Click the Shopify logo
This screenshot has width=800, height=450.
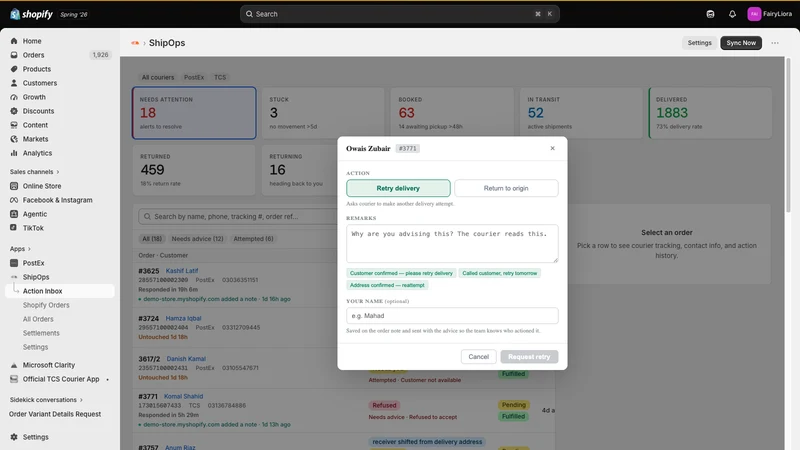(x=32, y=14)
